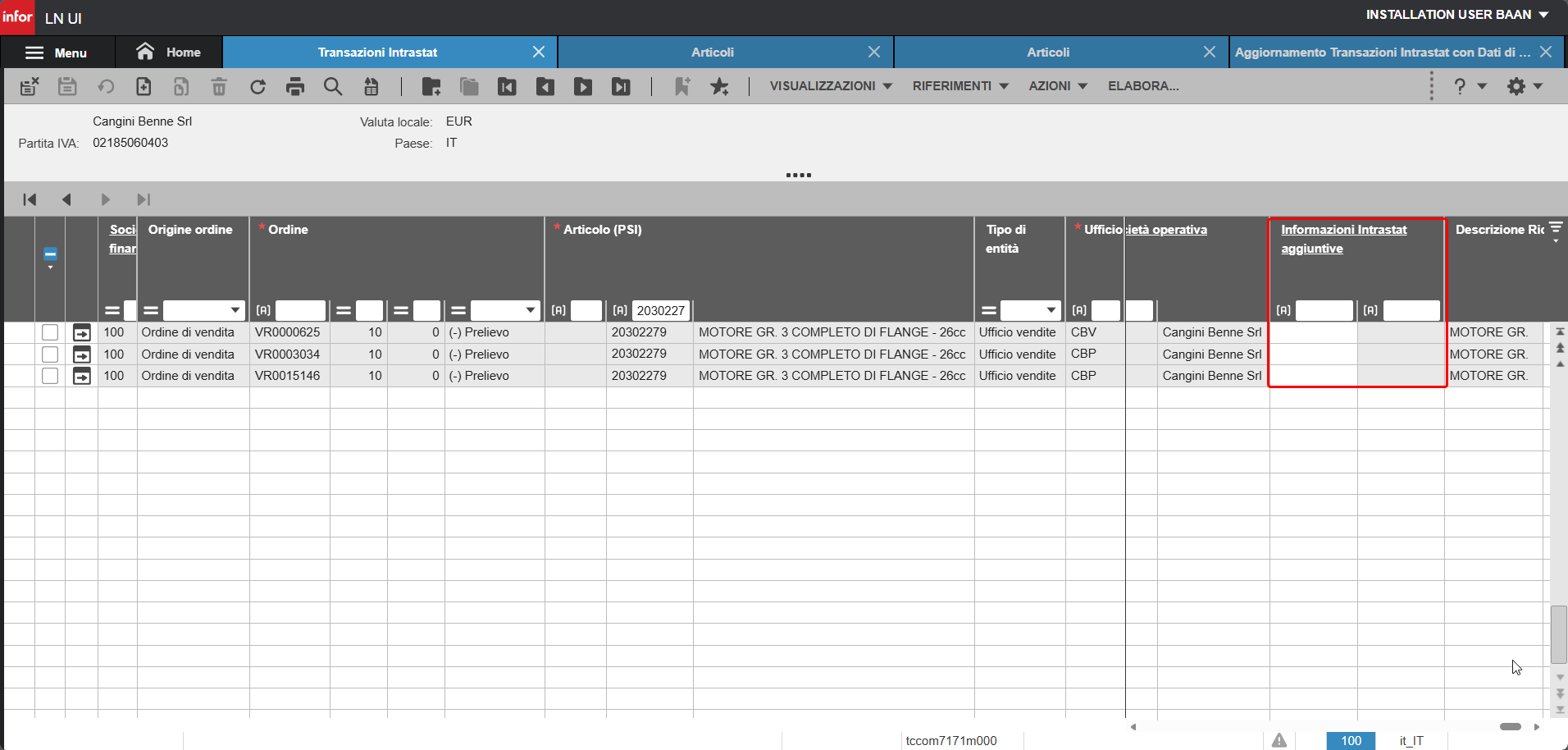Open details of order VR0003034 row
Viewport: 1568px width, 750px height.
pos(82,354)
